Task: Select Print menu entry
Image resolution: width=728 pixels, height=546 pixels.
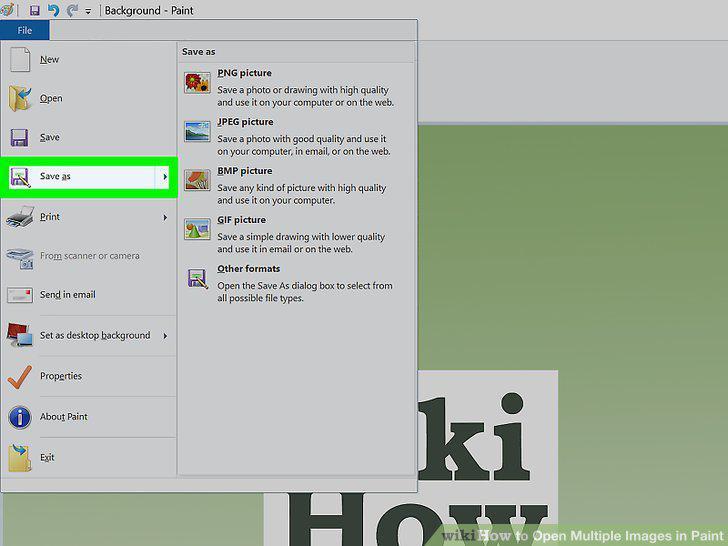Action: pos(88,217)
